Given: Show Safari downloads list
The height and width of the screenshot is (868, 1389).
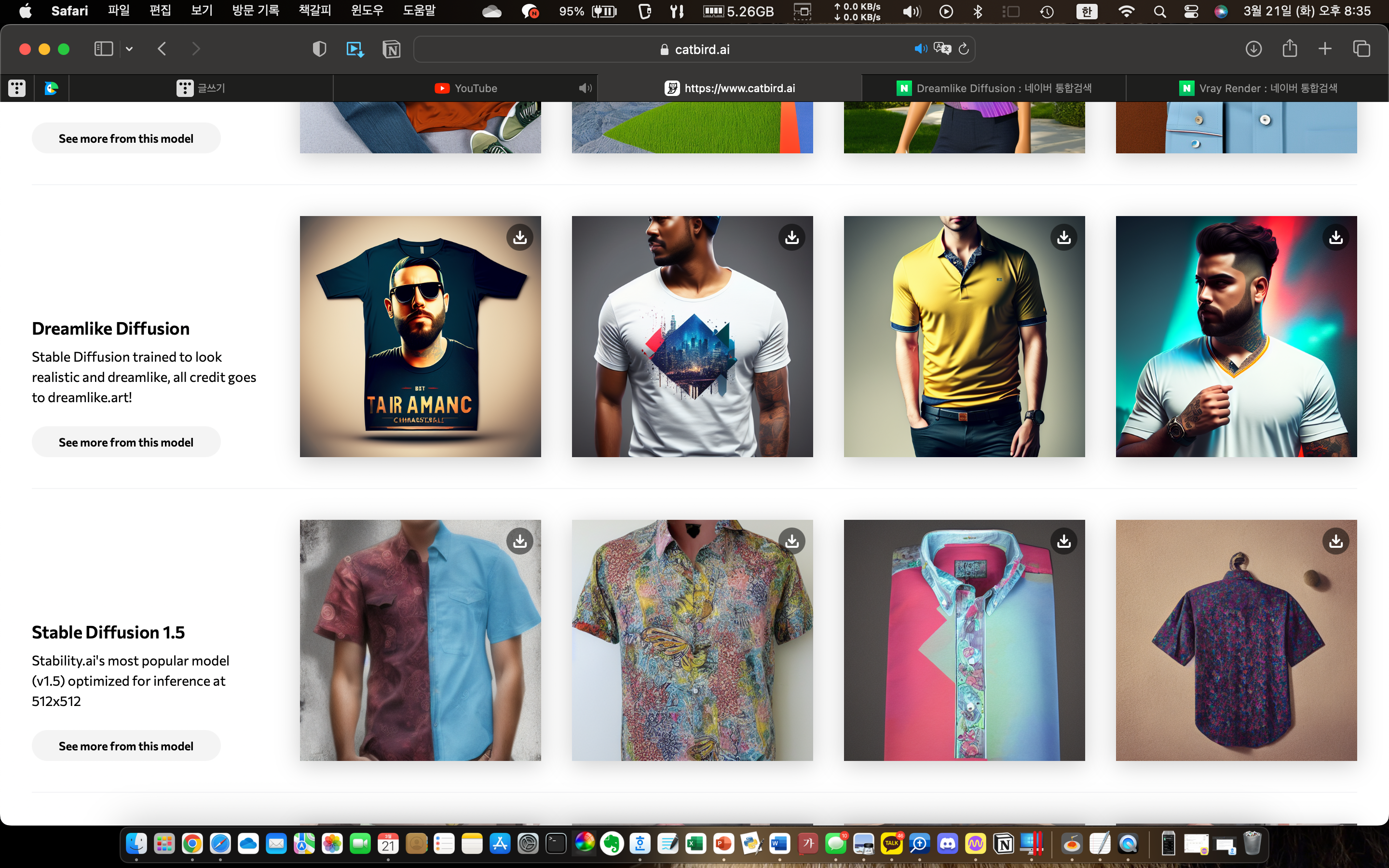Looking at the screenshot, I should [1253, 49].
